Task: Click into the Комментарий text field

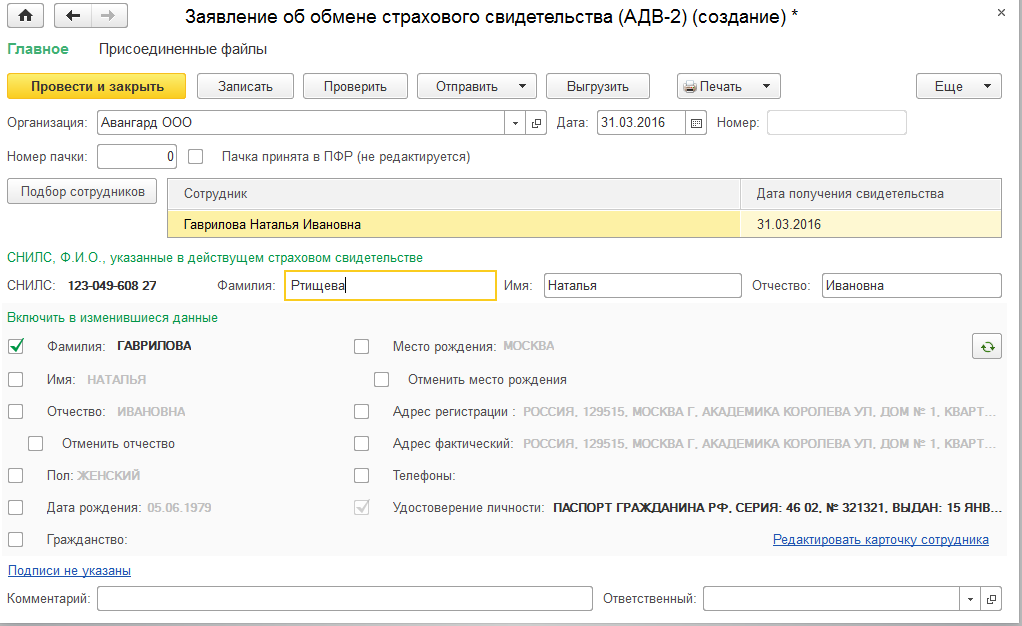Action: 345,598
